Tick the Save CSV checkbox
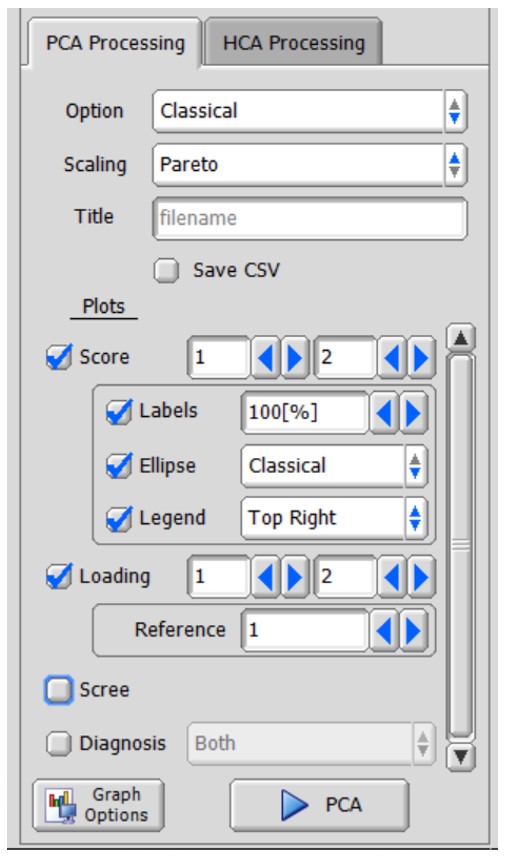This screenshot has height=858, width=505. pyautogui.click(x=166, y=270)
